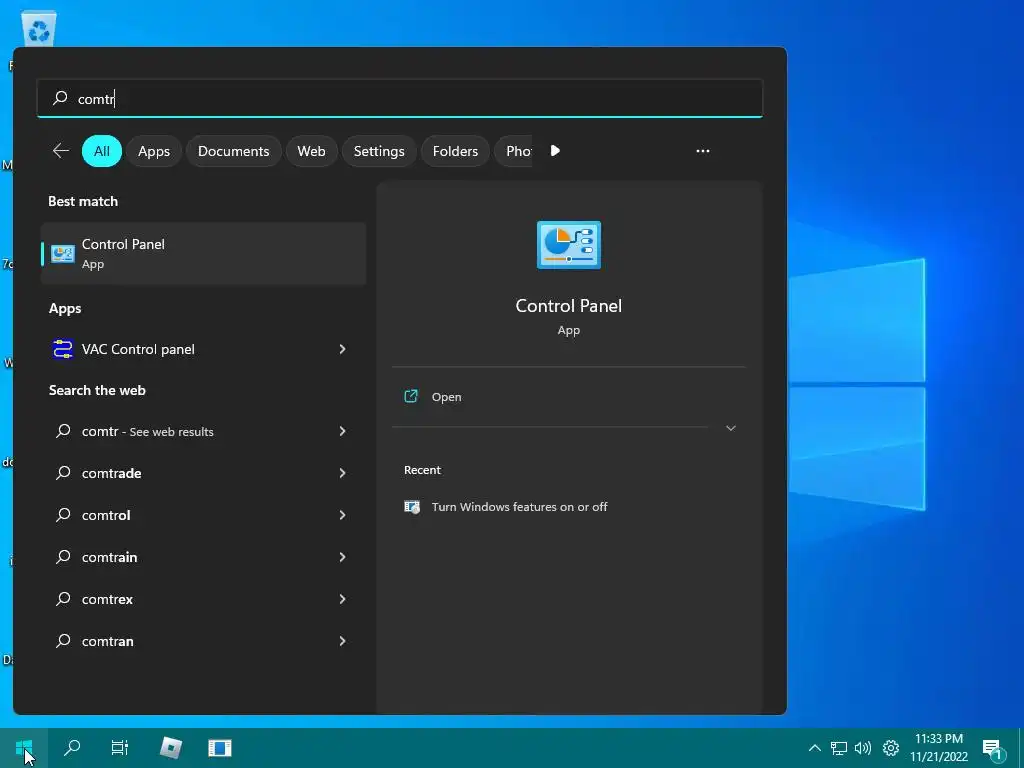The image size is (1024, 768).
Task: Click the search magnifier in the search box
Action: (60, 98)
